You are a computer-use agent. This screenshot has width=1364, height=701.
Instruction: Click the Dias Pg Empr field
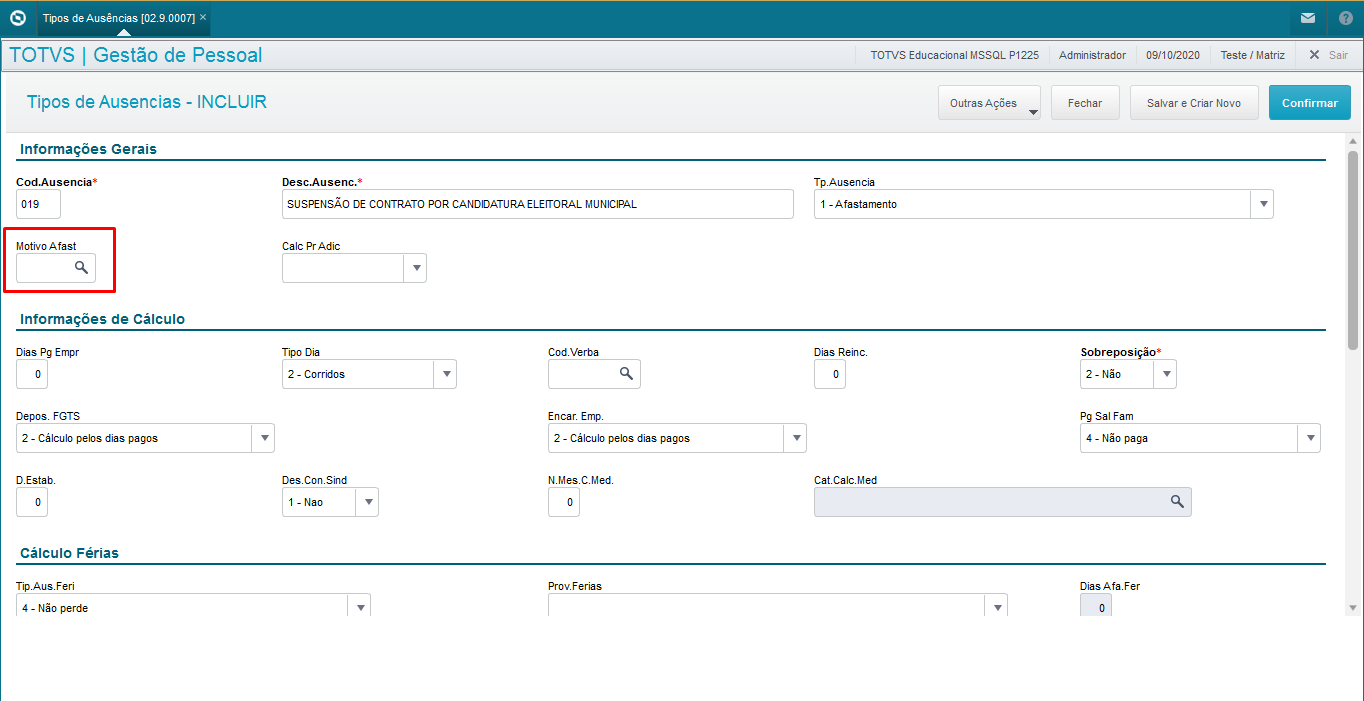(32, 374)
